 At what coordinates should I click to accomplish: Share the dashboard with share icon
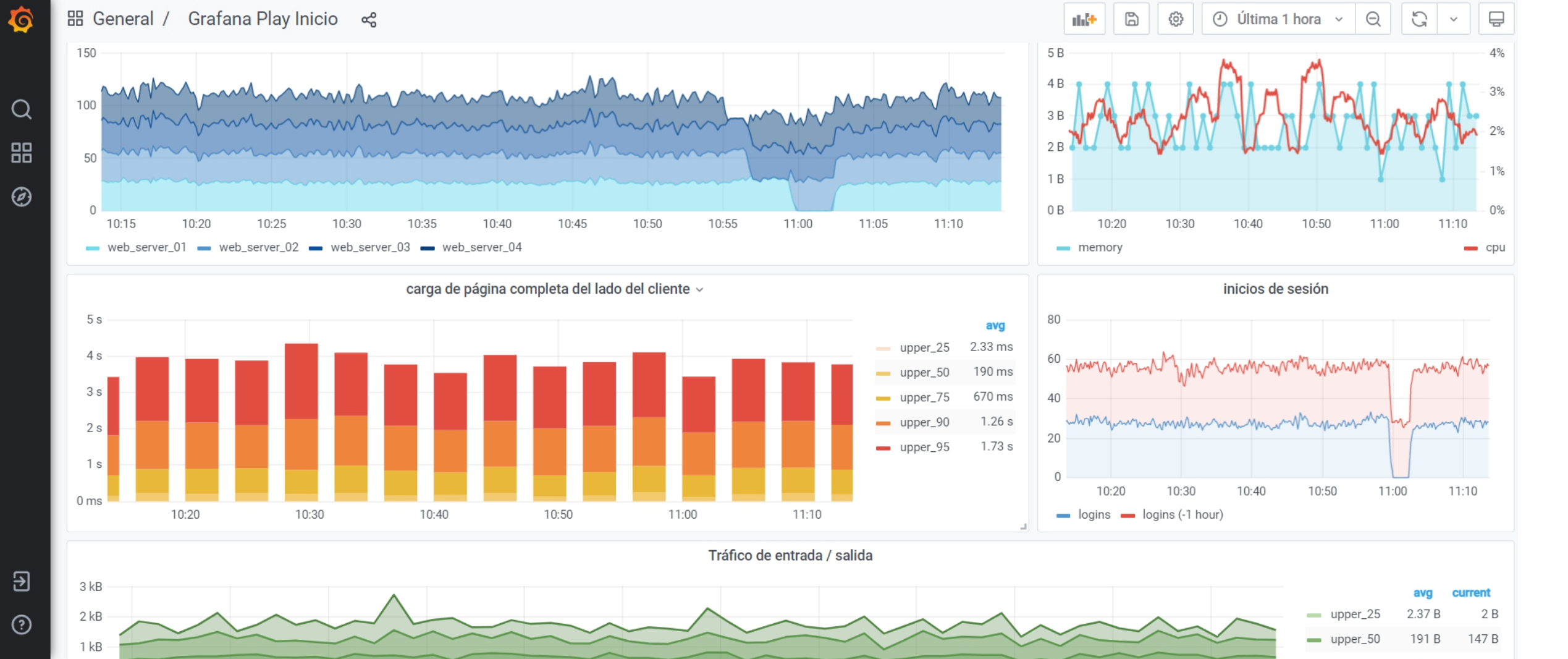tap(369, 20)
